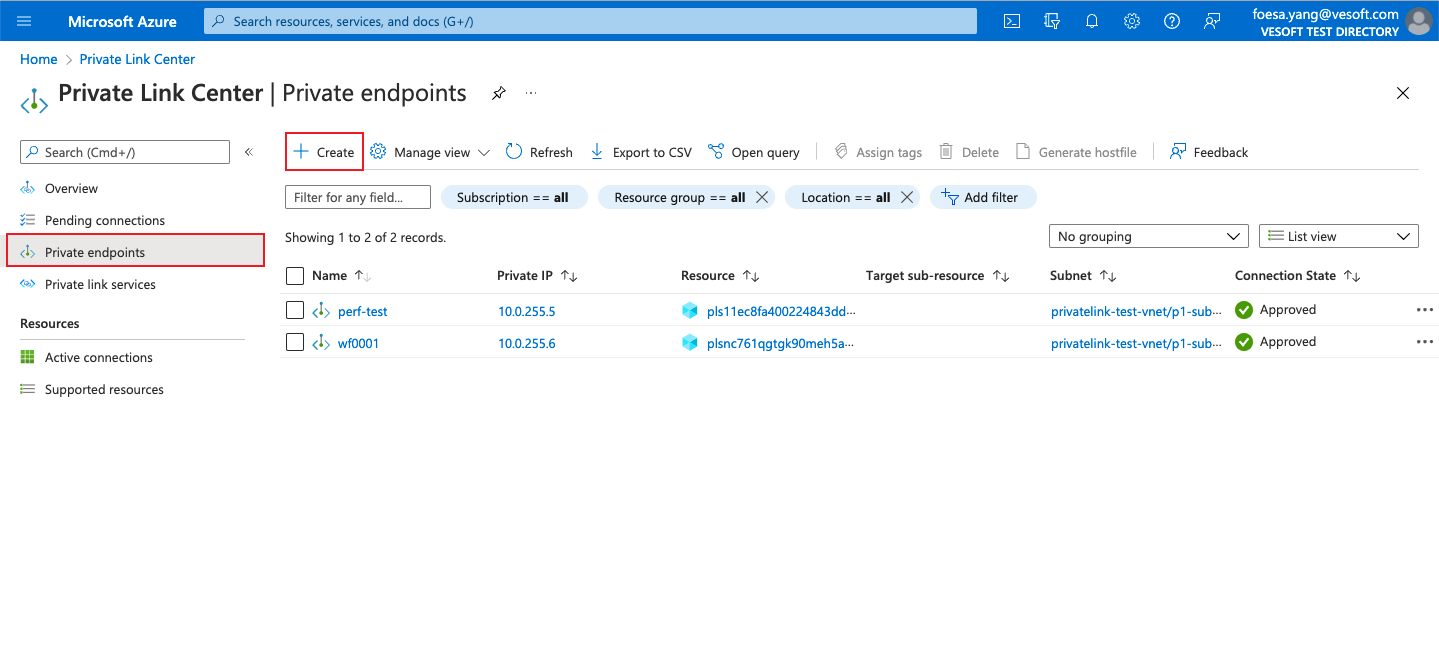Click the Delete toolbar button
The width and height of the screenshot is (1439, 650).
[969, 152]
